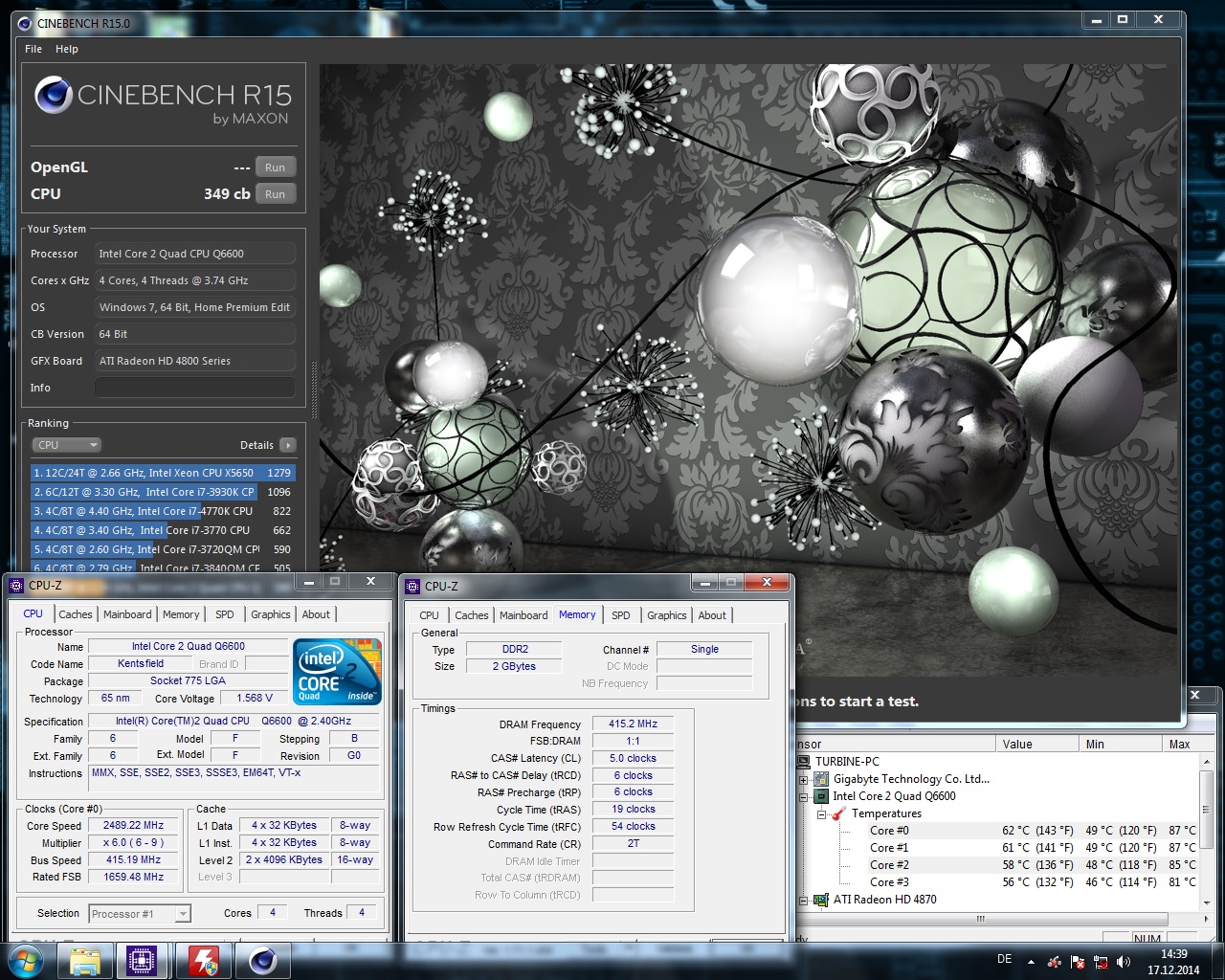The height and width of the screenshot is (980, 1225).
Task: Select the TURBINE-PC computer icon
Action: 804,762
